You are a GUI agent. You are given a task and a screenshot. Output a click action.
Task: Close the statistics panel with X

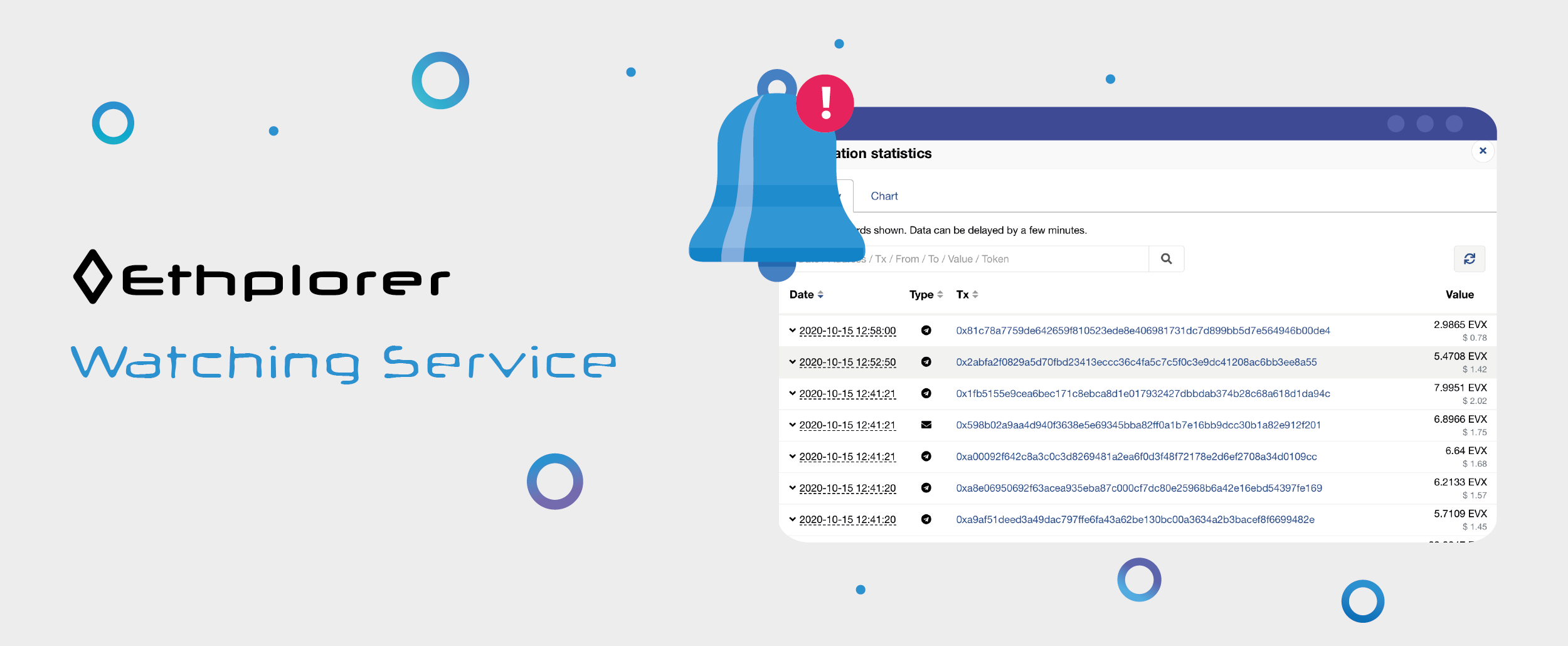pos(1483,151)
